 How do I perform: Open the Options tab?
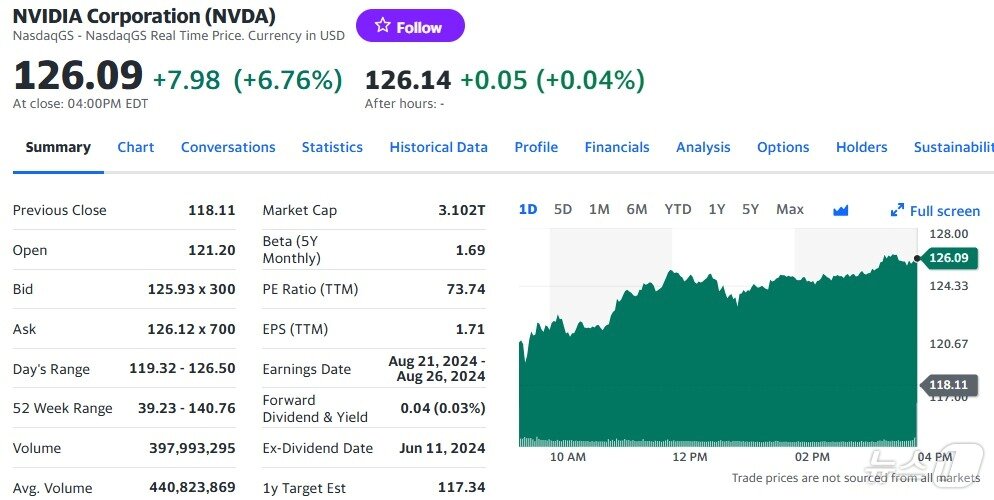(x=783, y=147)
